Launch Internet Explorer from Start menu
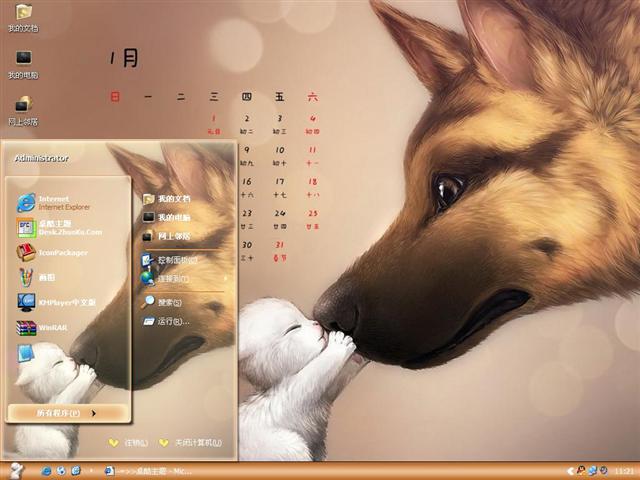640x480 pixels. click(53, 203)
